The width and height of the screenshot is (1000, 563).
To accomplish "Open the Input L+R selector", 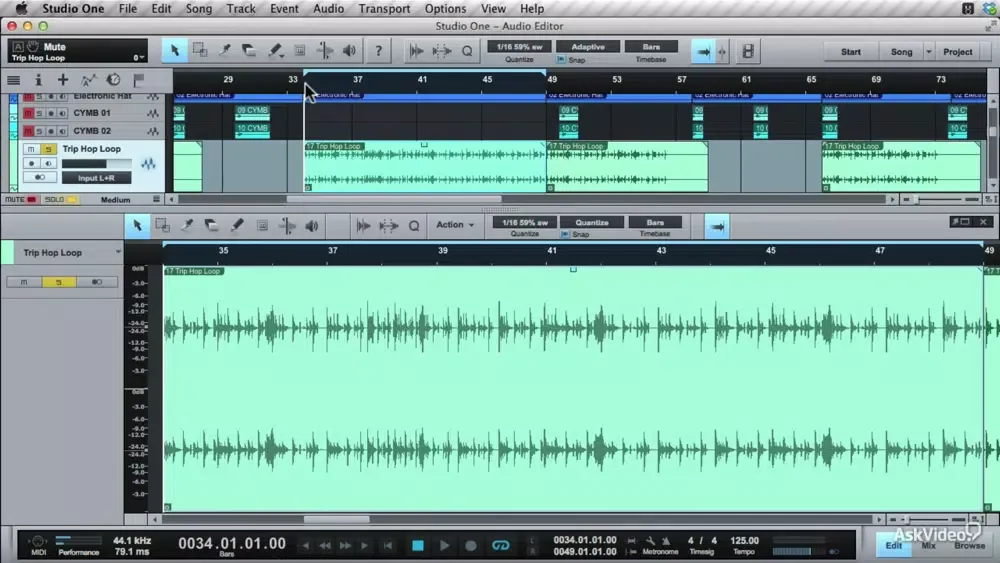I will (96, 178).
